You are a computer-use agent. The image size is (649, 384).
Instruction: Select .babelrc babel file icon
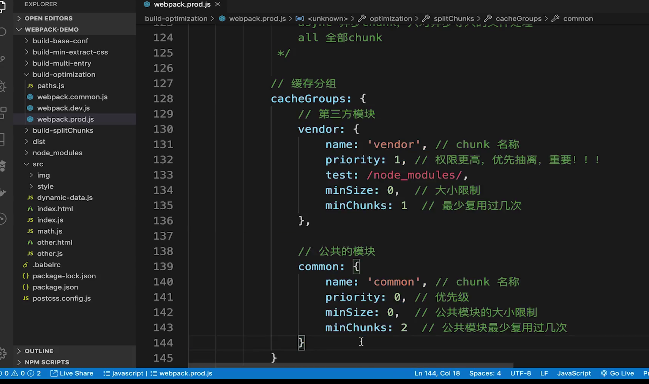click(26, 264)
